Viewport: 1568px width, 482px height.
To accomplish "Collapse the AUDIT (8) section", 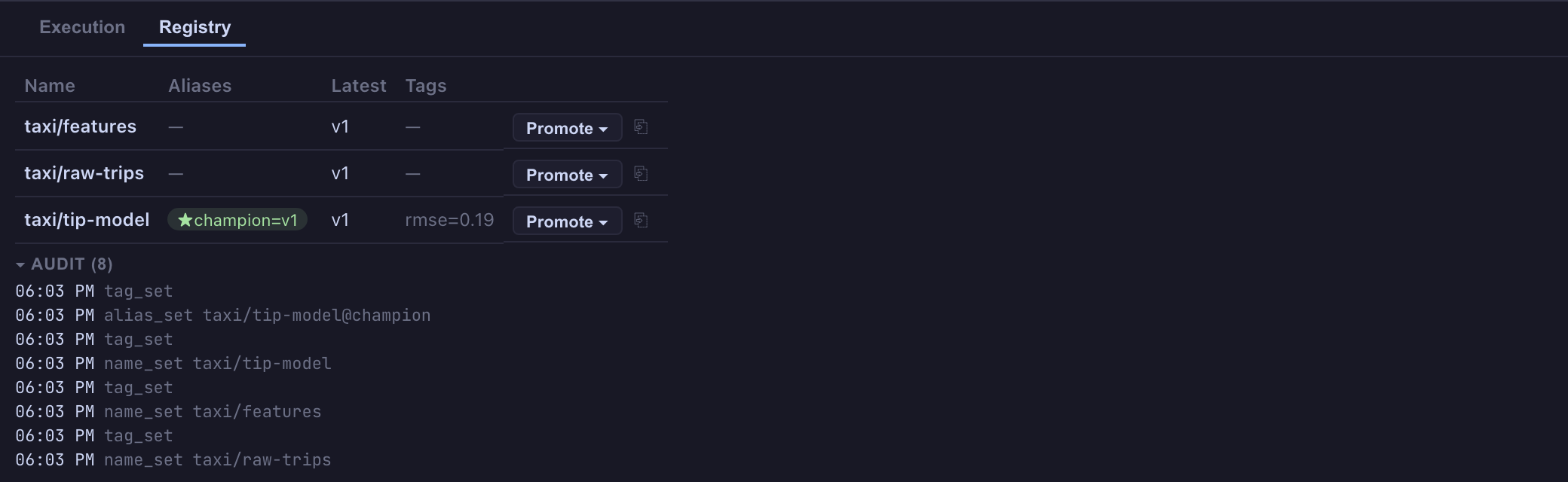I will click(64, 264).
